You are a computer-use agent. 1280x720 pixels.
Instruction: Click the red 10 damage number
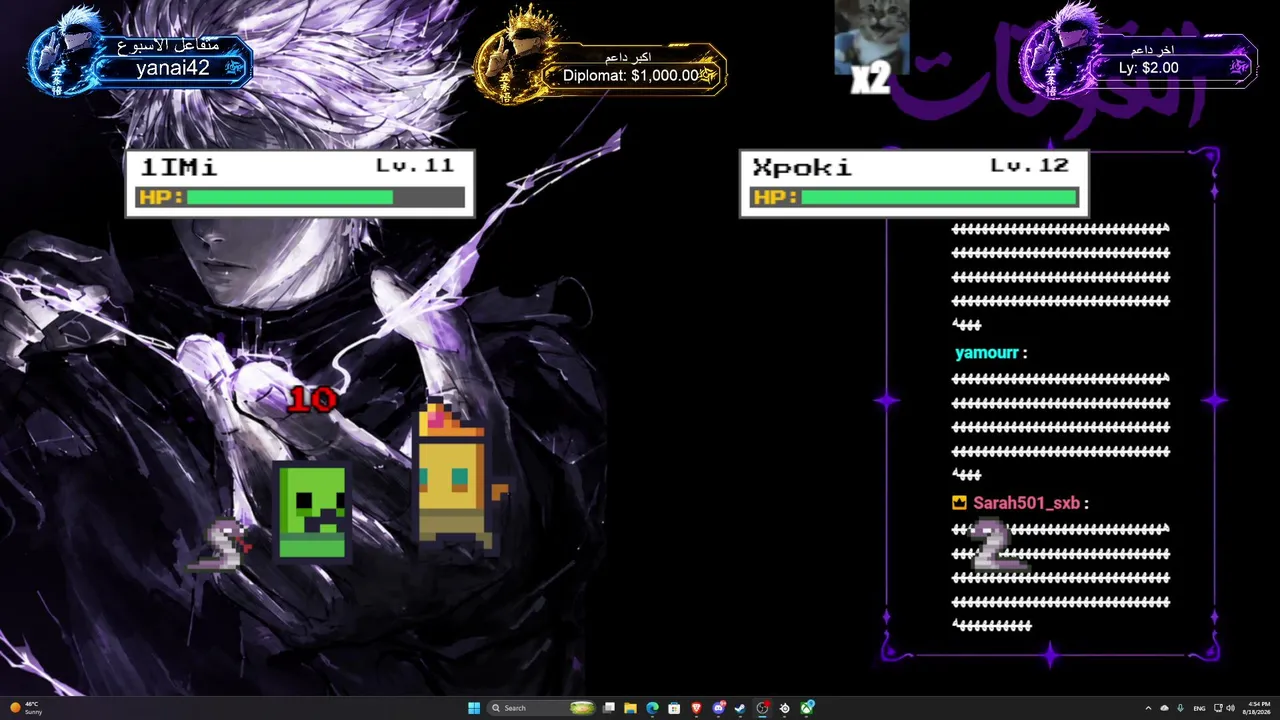pos(311,400)
